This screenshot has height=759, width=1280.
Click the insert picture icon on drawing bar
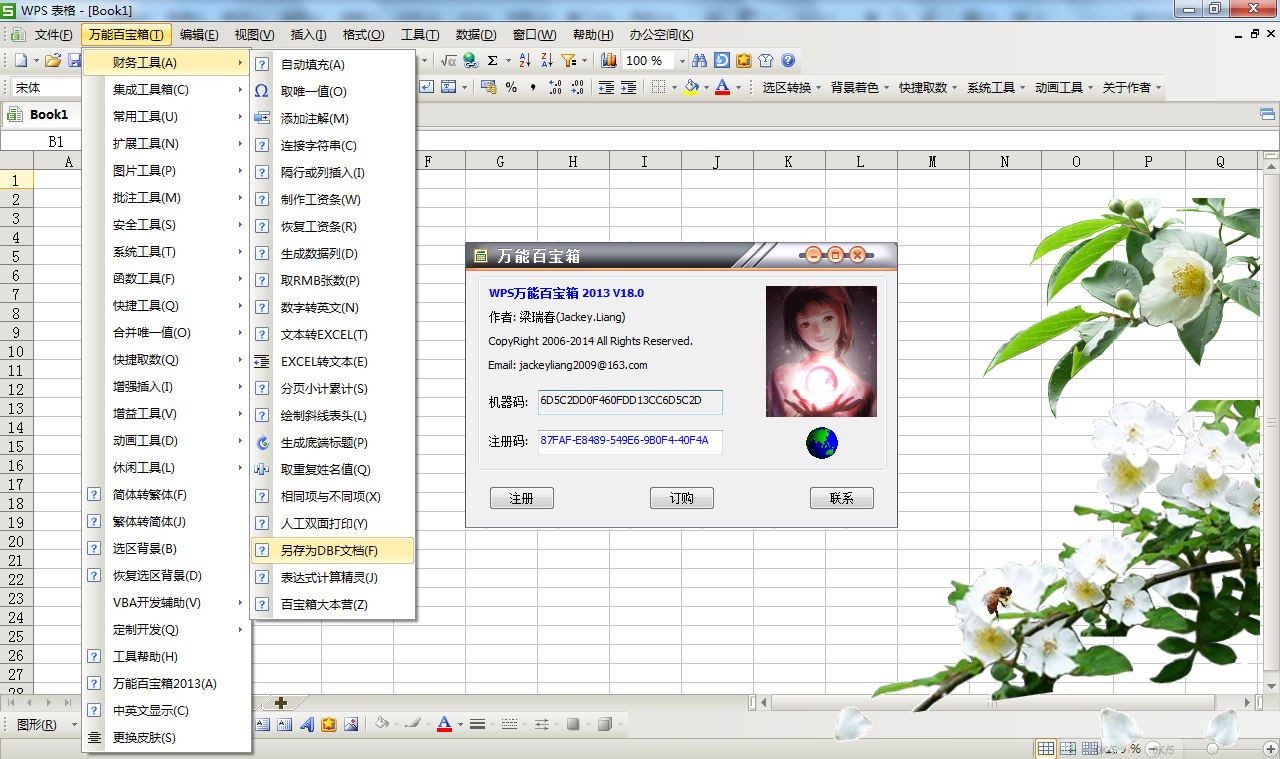point(351,724)
